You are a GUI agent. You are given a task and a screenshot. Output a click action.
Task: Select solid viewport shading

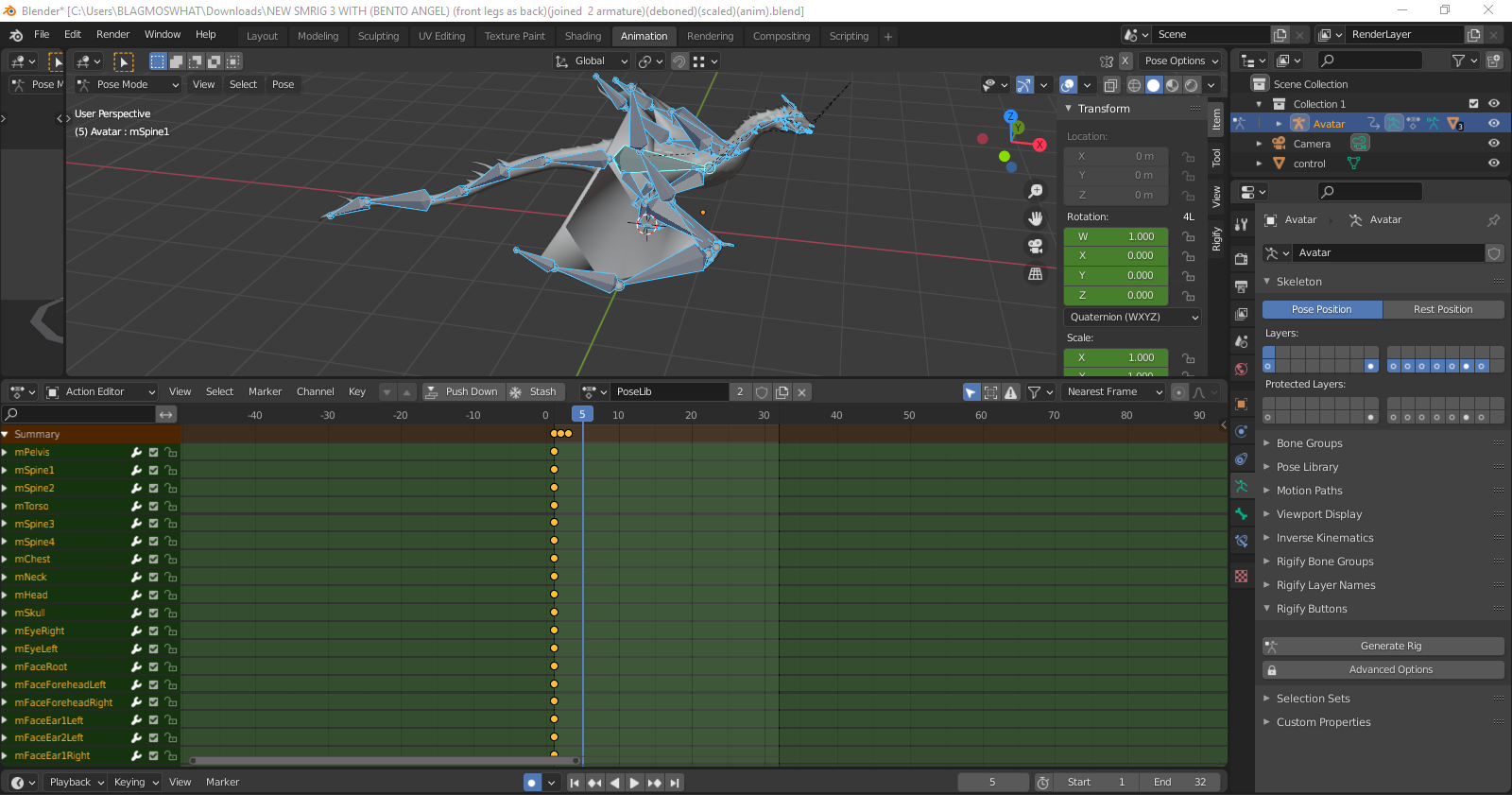pos(1154,85)
